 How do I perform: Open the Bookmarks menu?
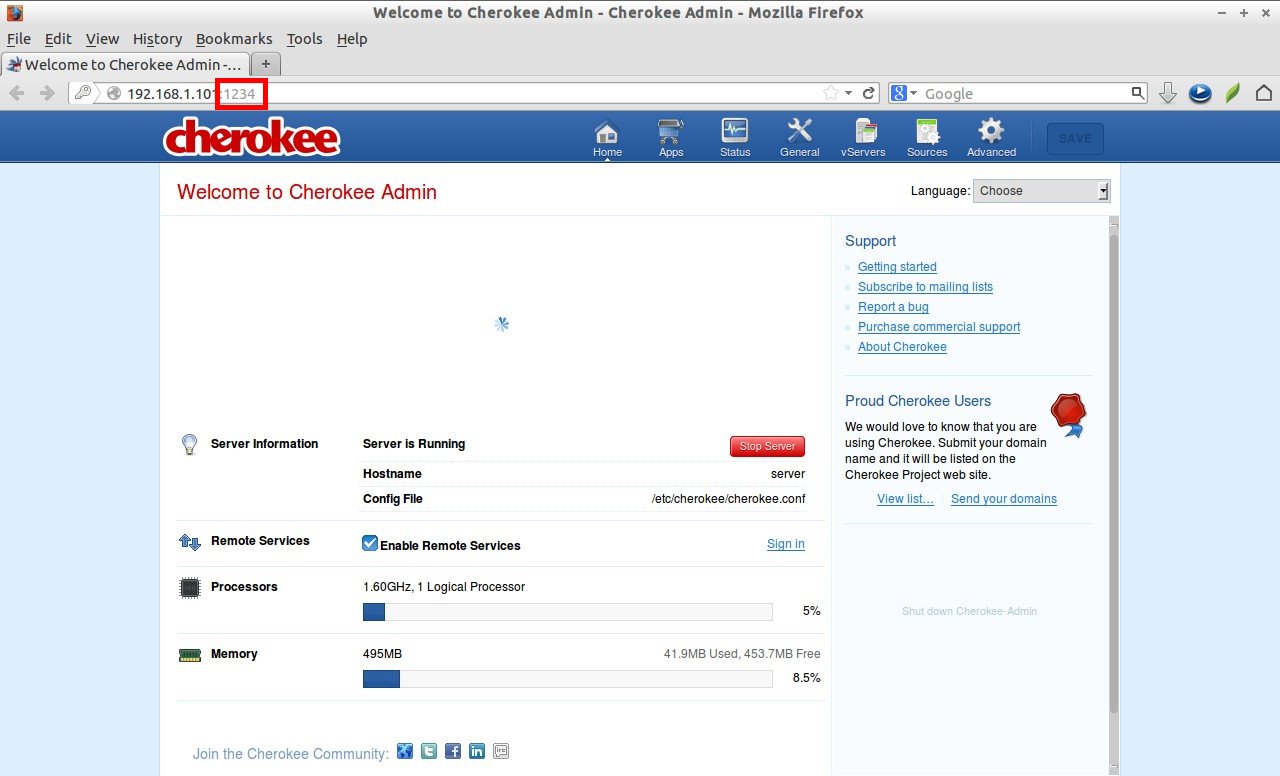[234, 39]
